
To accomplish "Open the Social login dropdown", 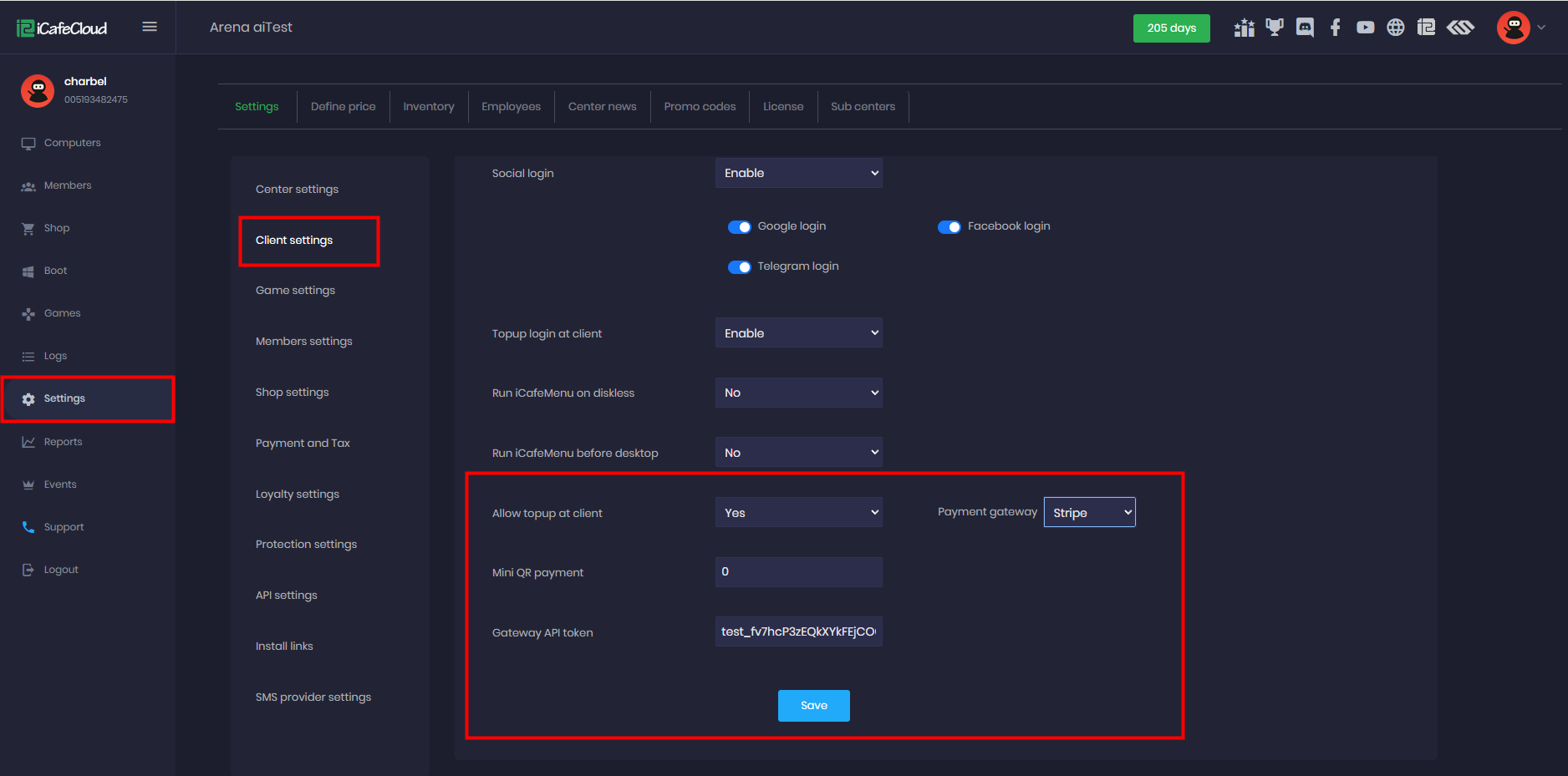I will coord(798,173).
